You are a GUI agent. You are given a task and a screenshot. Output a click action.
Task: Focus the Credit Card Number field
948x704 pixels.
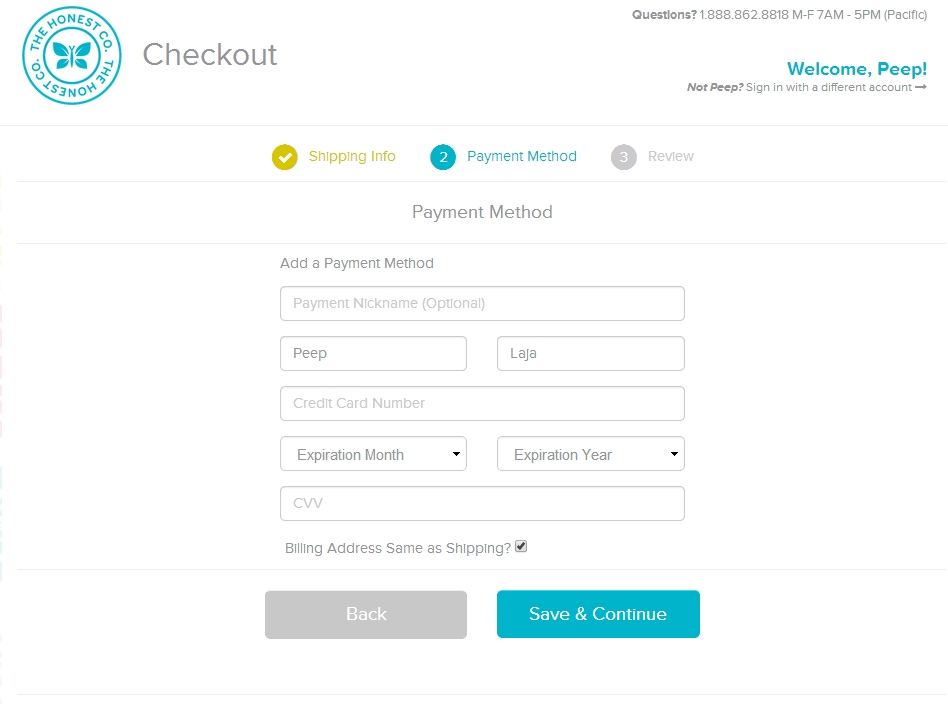(x=482, y=403)
